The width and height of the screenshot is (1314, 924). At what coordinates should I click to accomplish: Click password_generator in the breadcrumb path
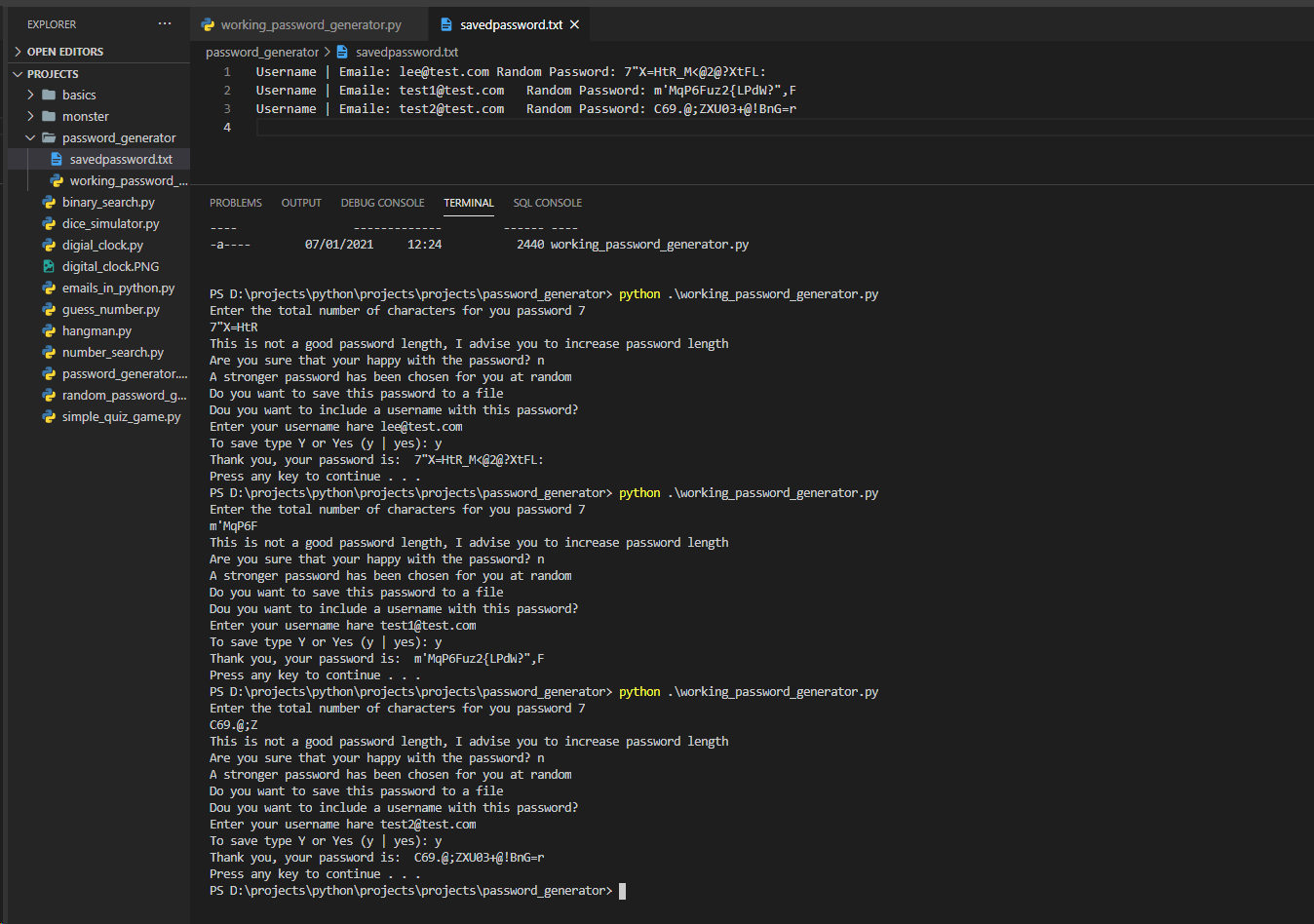[x=261, y=52]
